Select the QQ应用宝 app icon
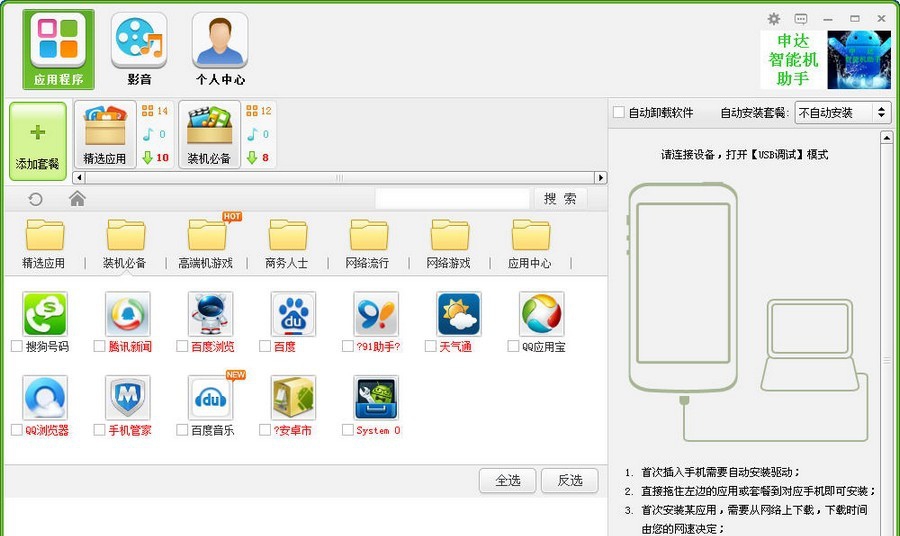 pos(541,314)
